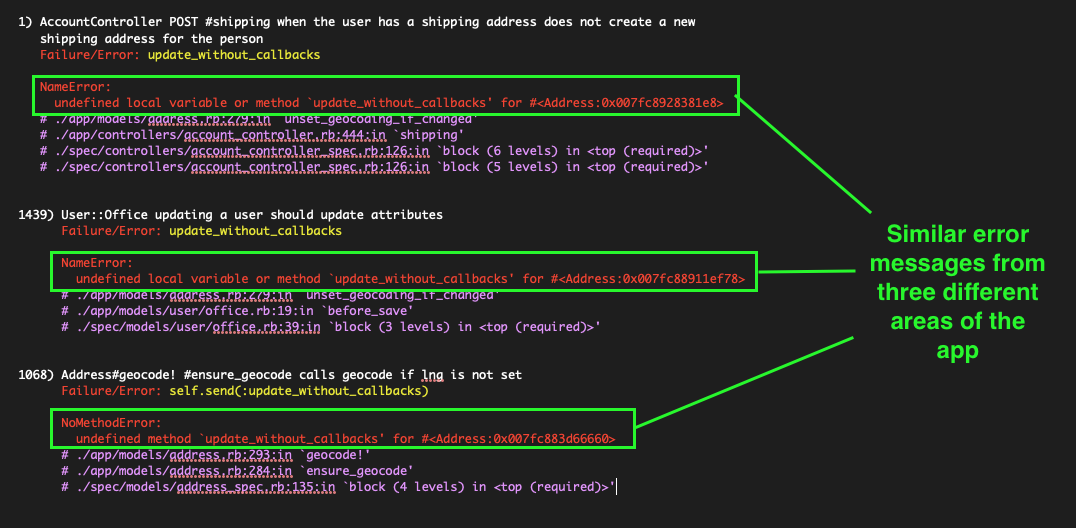
Task: Click the error text mentioning Address:0x007fc88911ef78
Action: coord(410,279)
